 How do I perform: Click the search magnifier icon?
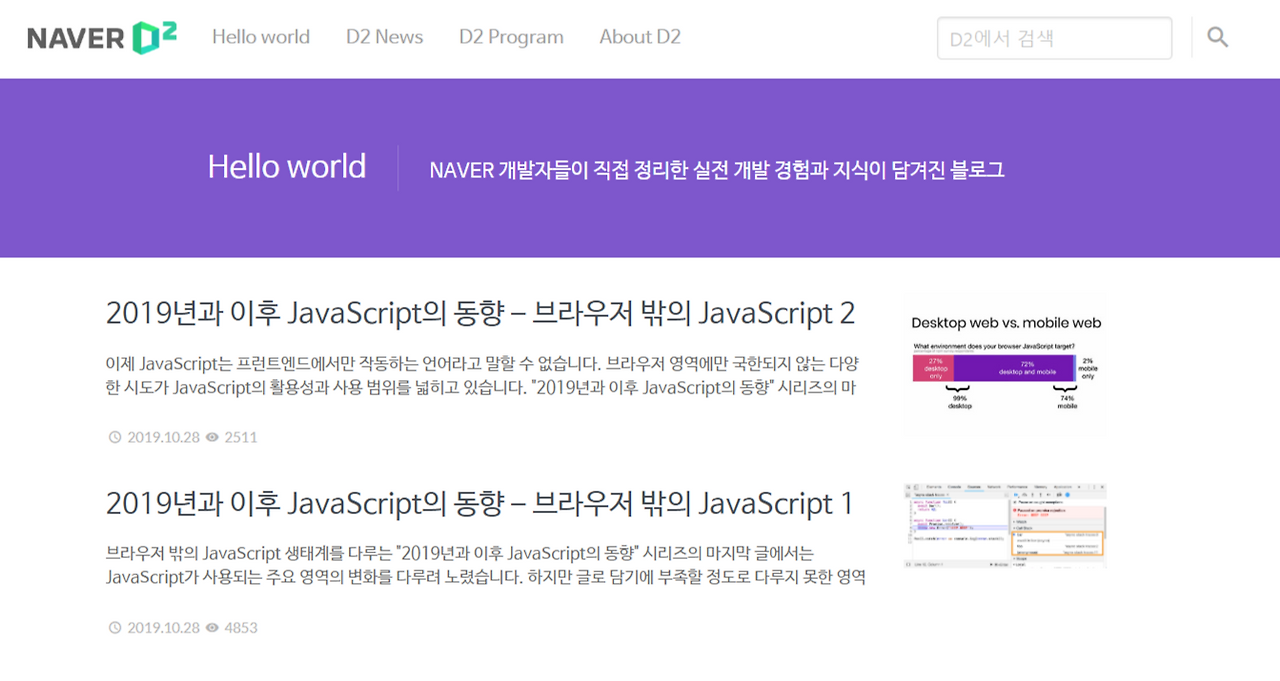pyautogui.click(x=1217, y=37)
